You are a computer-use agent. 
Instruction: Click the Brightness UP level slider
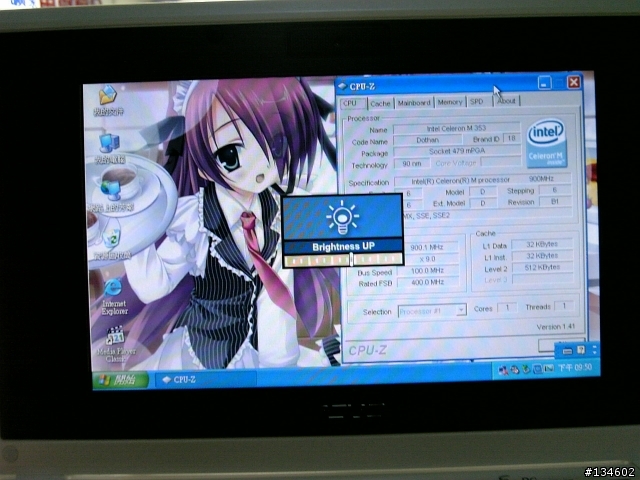(343, 260)
